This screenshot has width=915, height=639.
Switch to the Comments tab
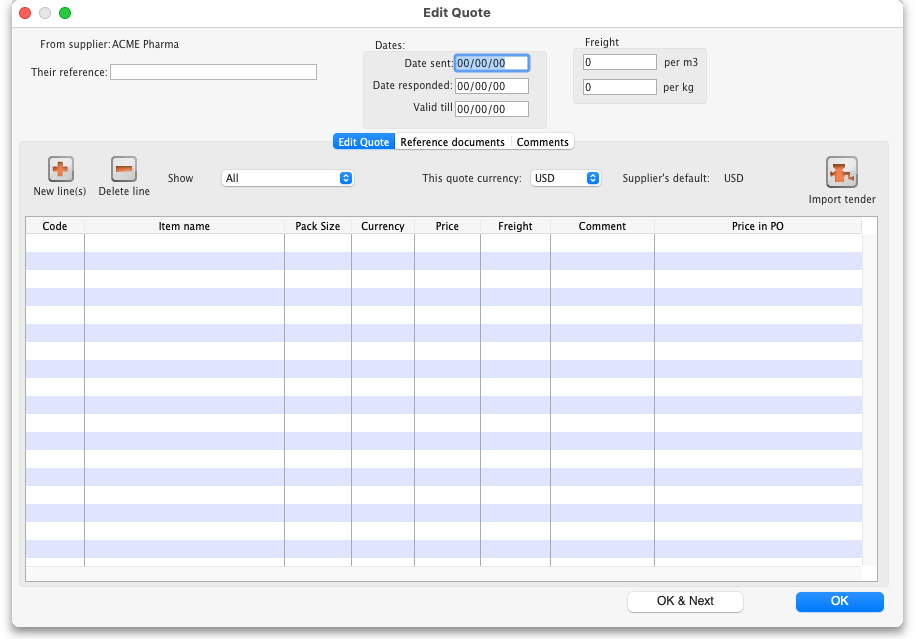pos(542,142)
